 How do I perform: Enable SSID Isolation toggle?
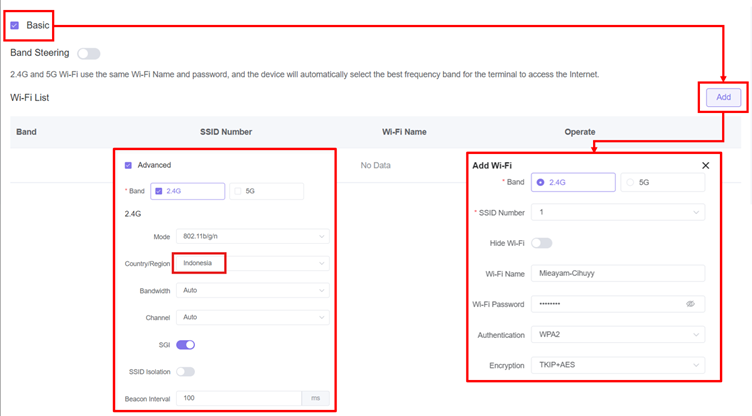point(186,371)
